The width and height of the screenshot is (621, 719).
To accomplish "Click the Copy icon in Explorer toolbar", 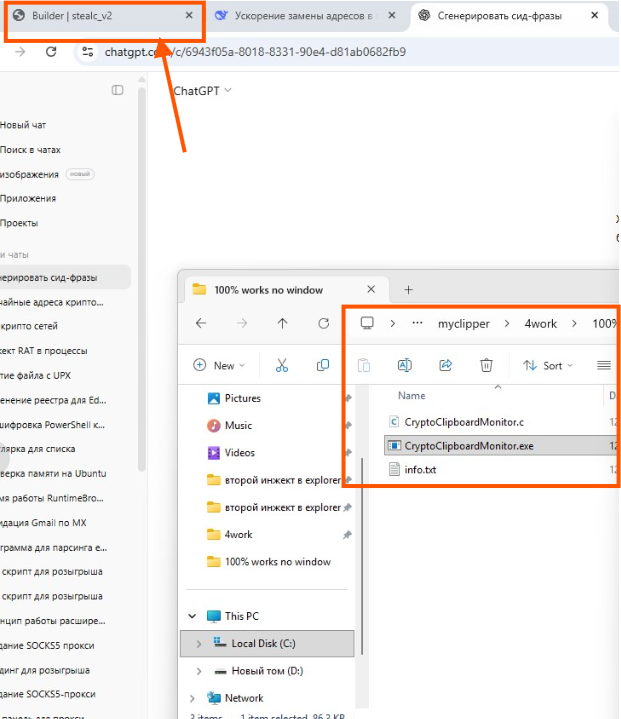I will coord(323,365).
